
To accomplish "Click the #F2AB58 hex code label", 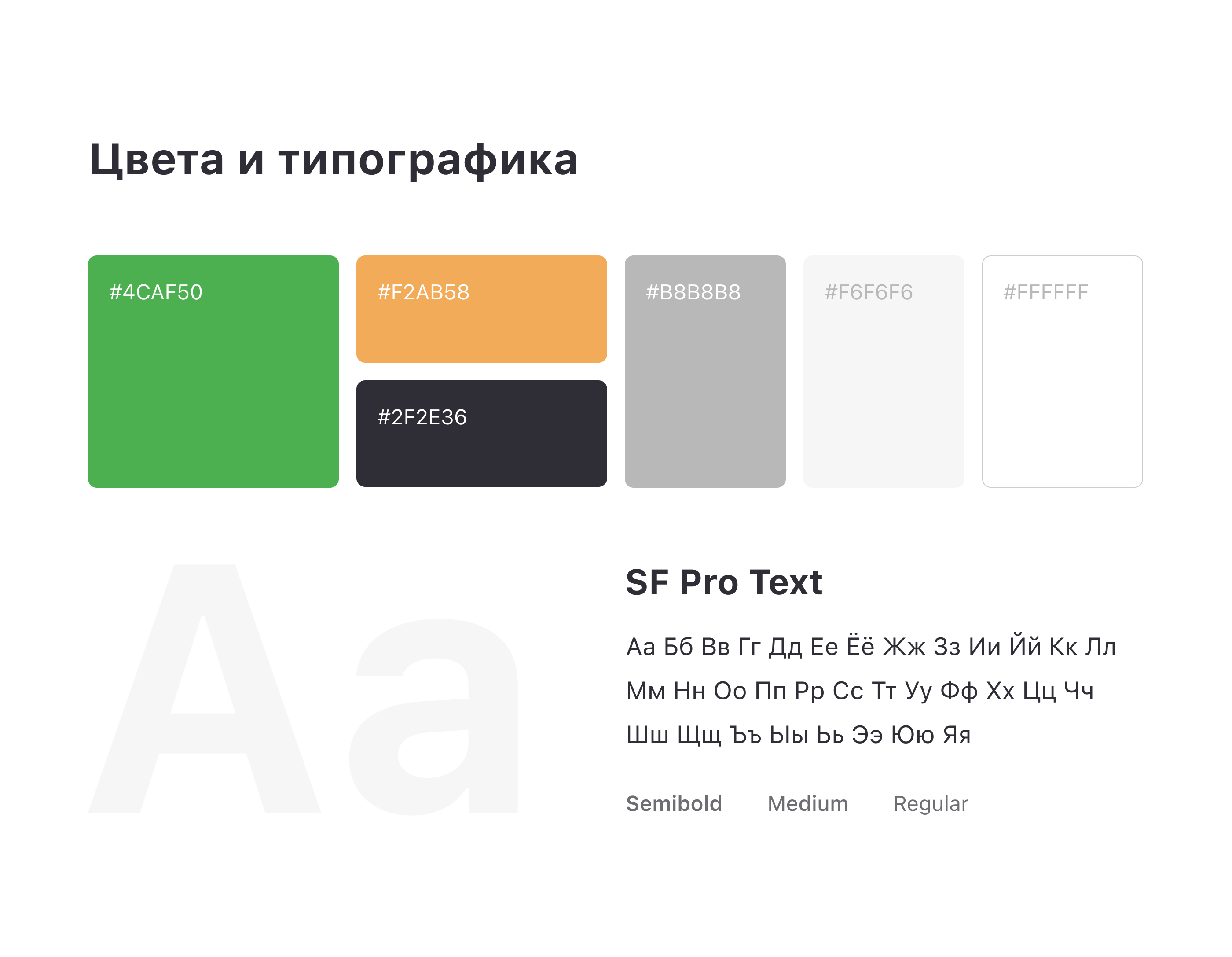I will [423, 292].
